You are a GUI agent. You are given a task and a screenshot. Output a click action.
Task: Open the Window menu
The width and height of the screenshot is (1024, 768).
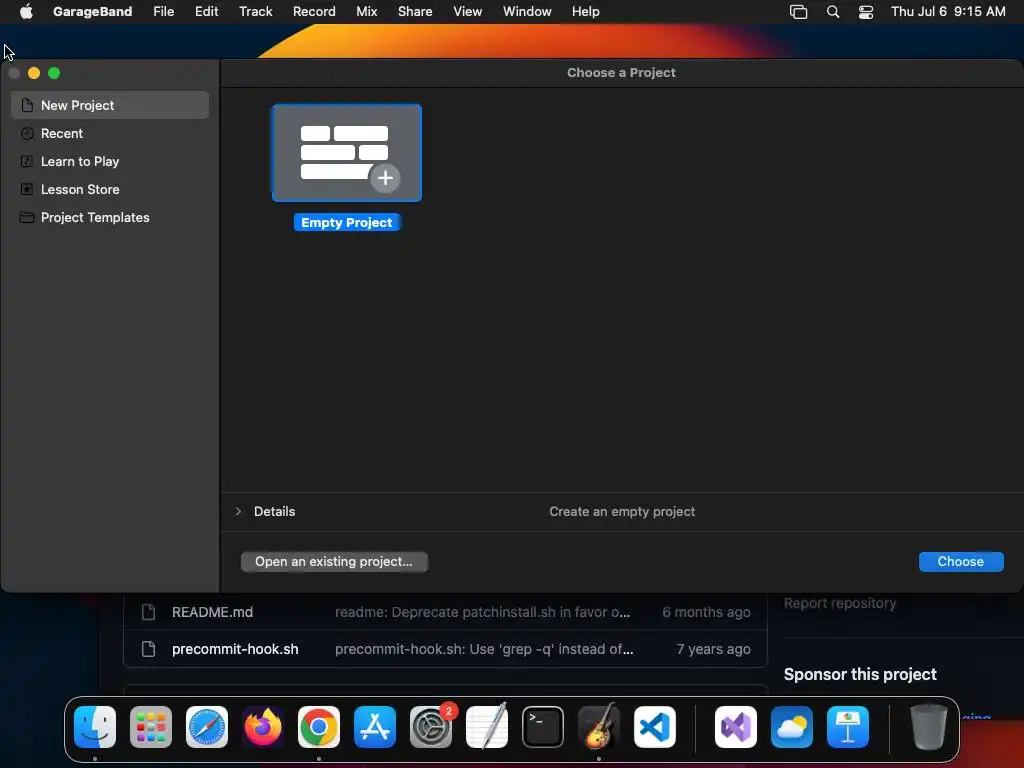coord(527,11)
